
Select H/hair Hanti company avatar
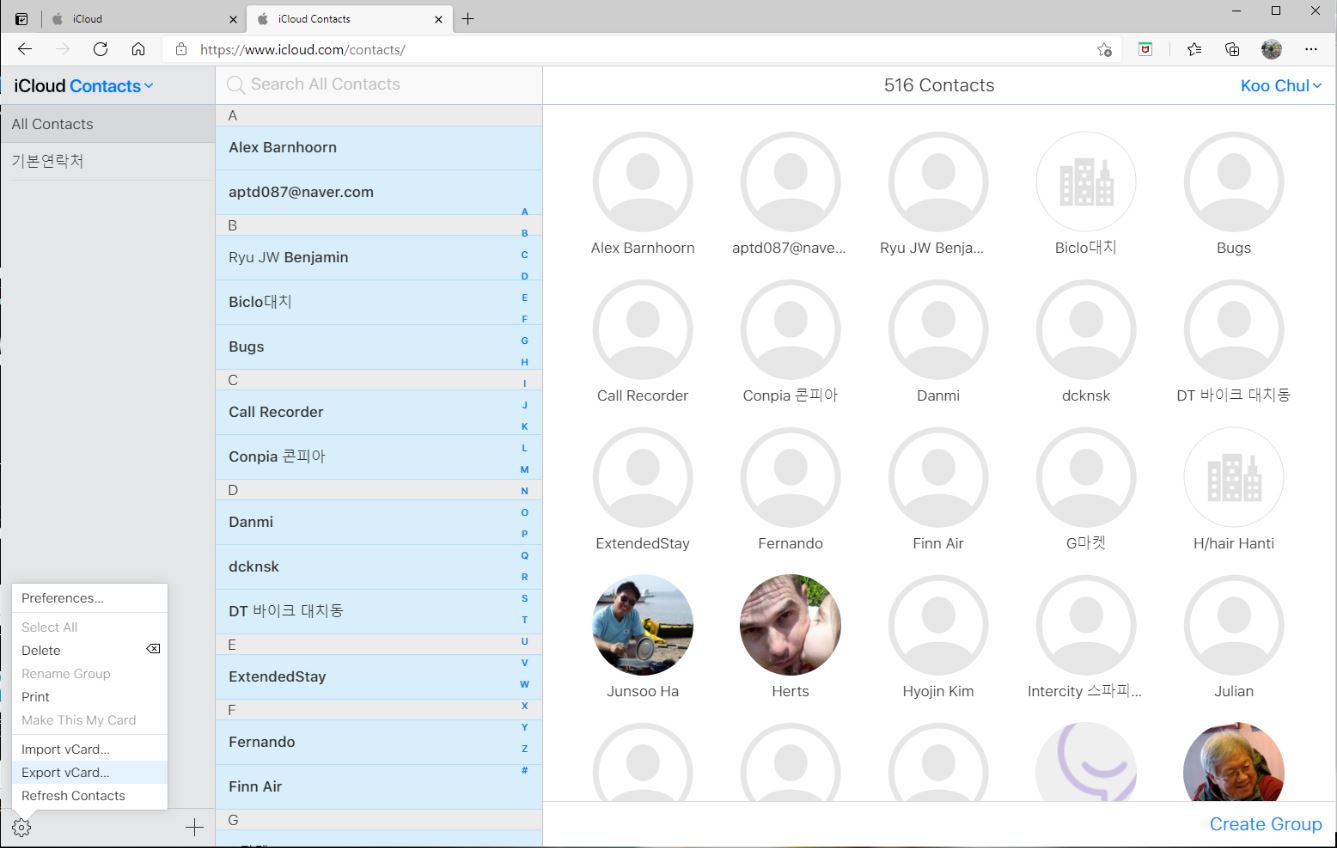(x=1234, y=478)
